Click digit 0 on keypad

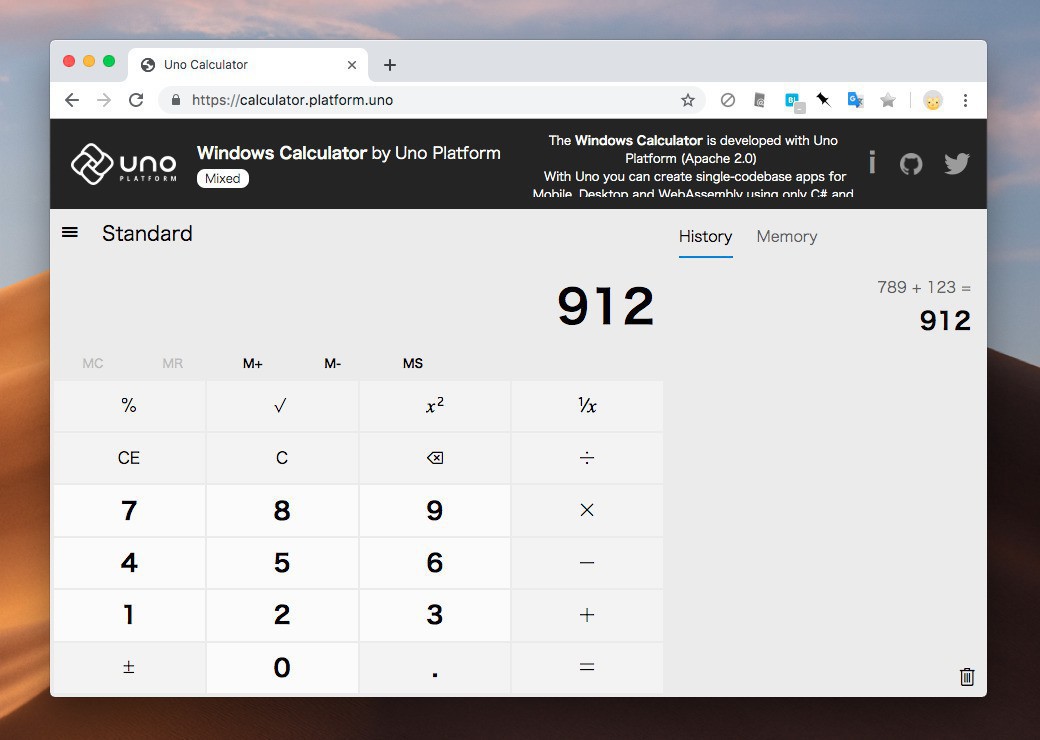[281, 667]
